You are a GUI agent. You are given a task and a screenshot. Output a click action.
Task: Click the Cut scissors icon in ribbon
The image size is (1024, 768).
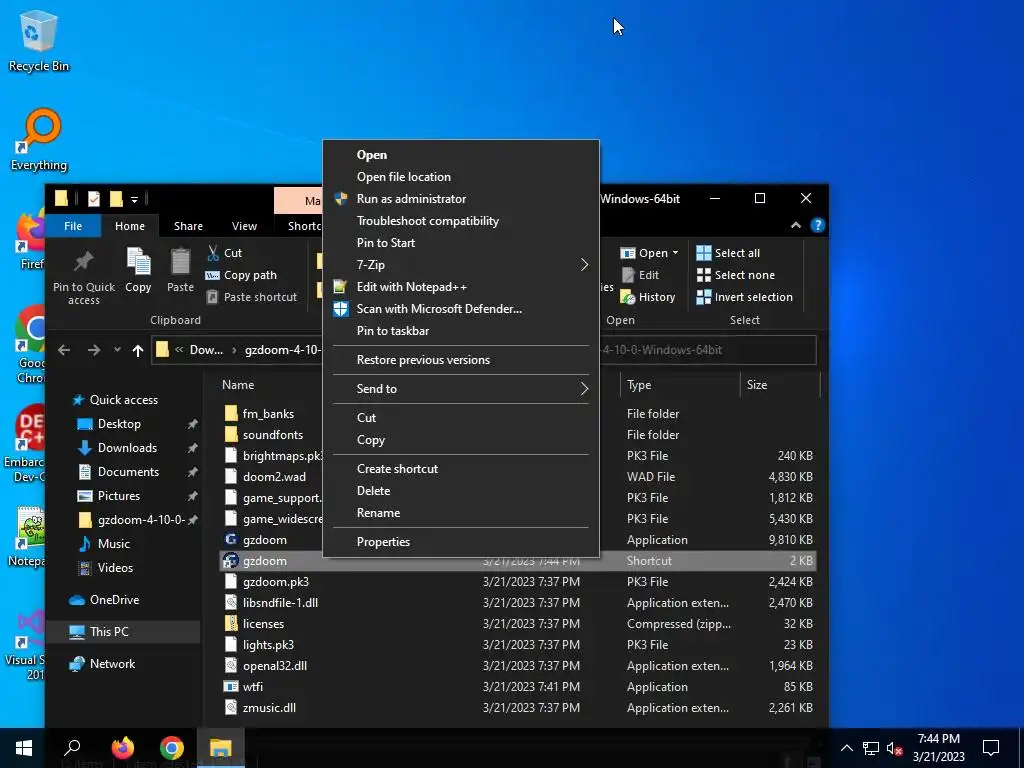point(213,253)
